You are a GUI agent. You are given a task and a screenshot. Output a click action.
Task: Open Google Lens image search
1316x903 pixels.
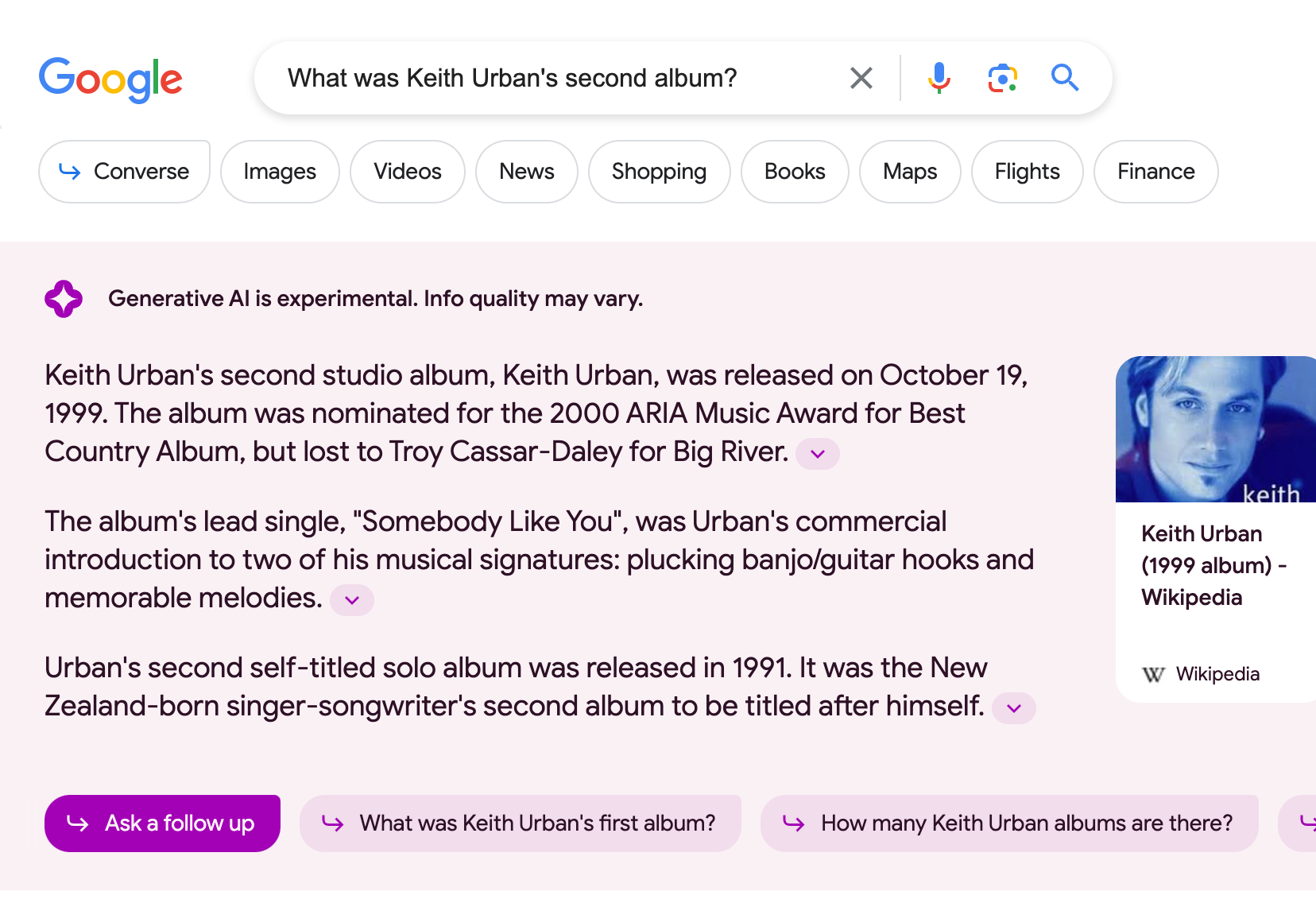click(x=1002, y=78)
